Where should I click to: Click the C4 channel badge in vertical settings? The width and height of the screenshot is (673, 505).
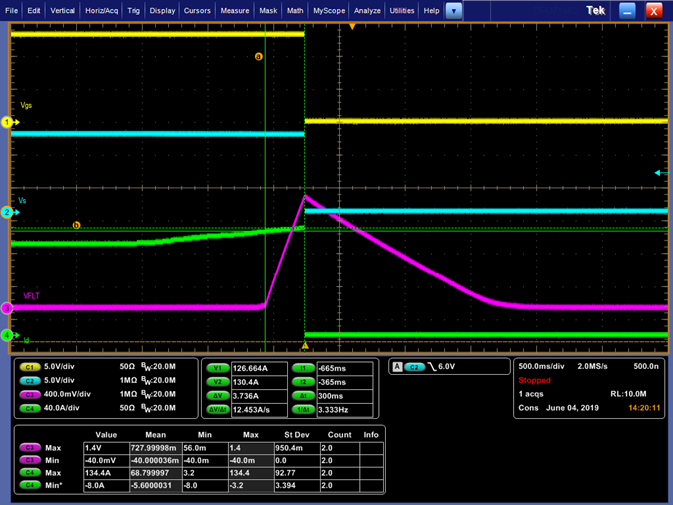pos(30,408)
